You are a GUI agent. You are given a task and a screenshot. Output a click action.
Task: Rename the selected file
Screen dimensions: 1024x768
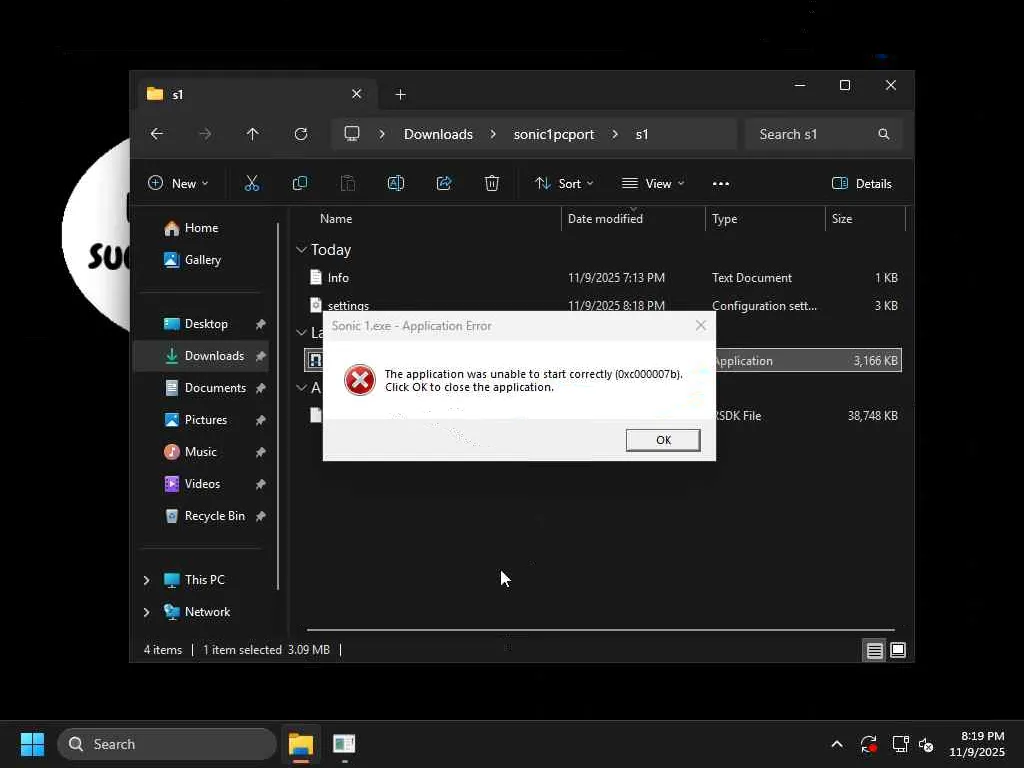pos(396,184)
